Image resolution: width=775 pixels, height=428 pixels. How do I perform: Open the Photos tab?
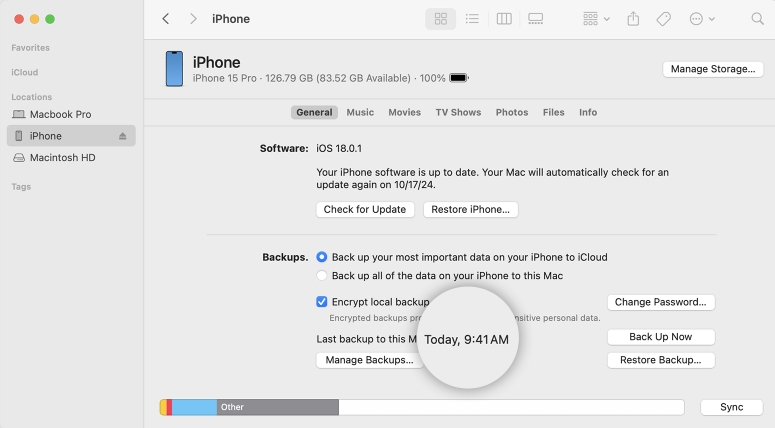coord(512,112)
